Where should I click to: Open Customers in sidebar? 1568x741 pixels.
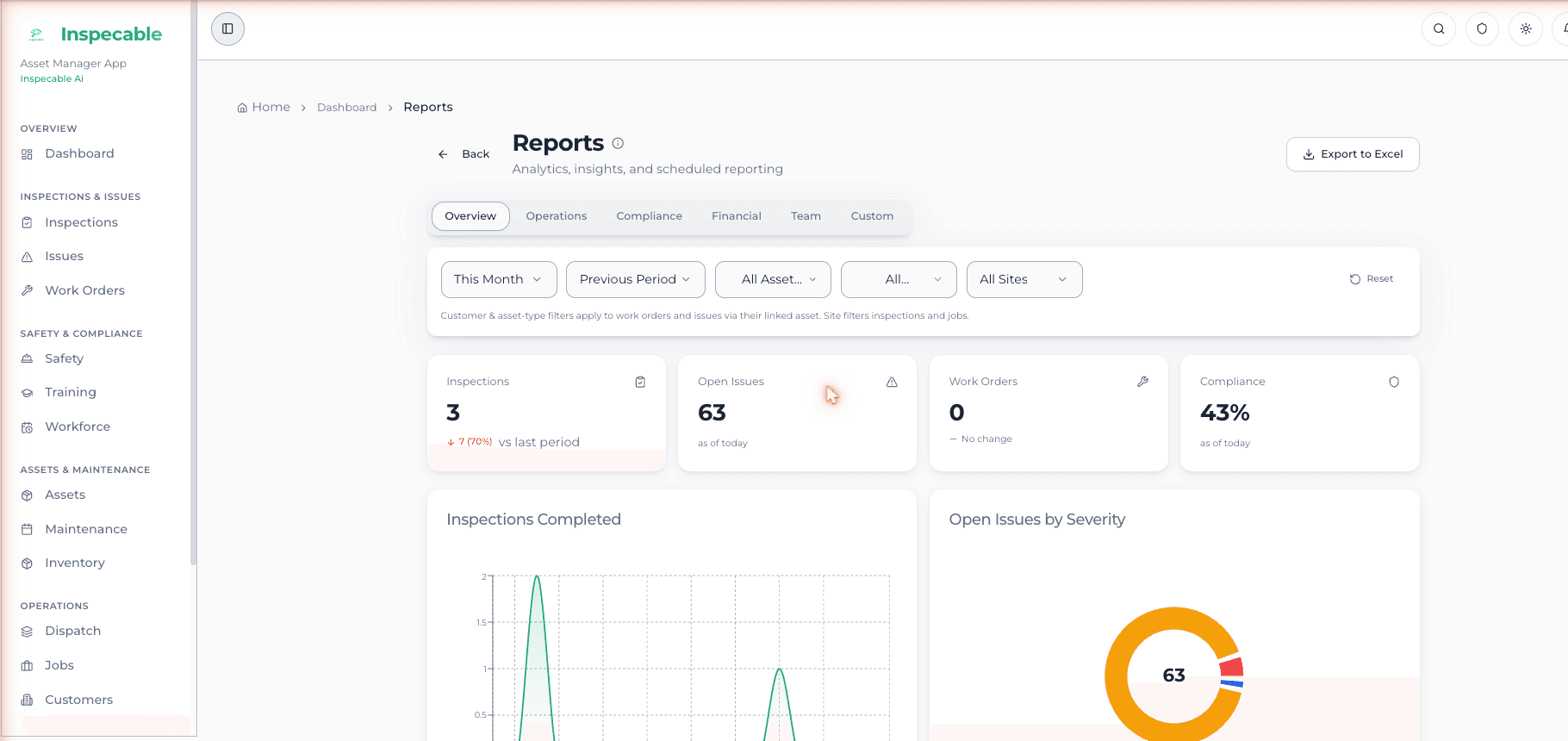point(78,700)
